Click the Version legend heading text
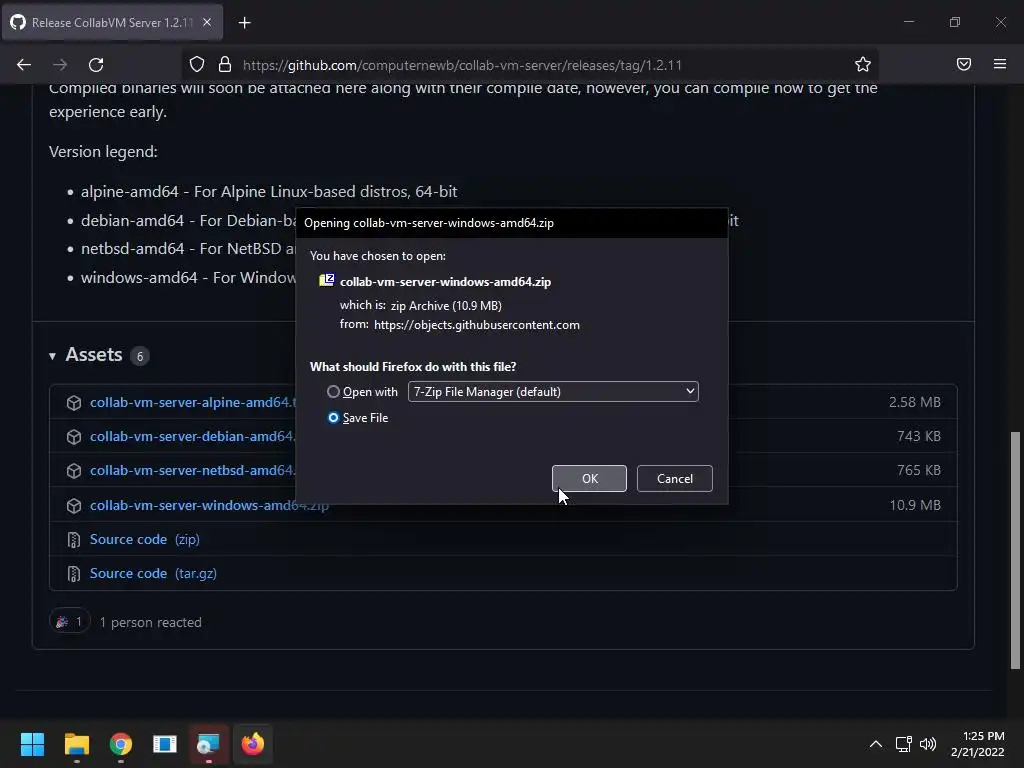The image size is (1024, 768). (x=103, y=152)
